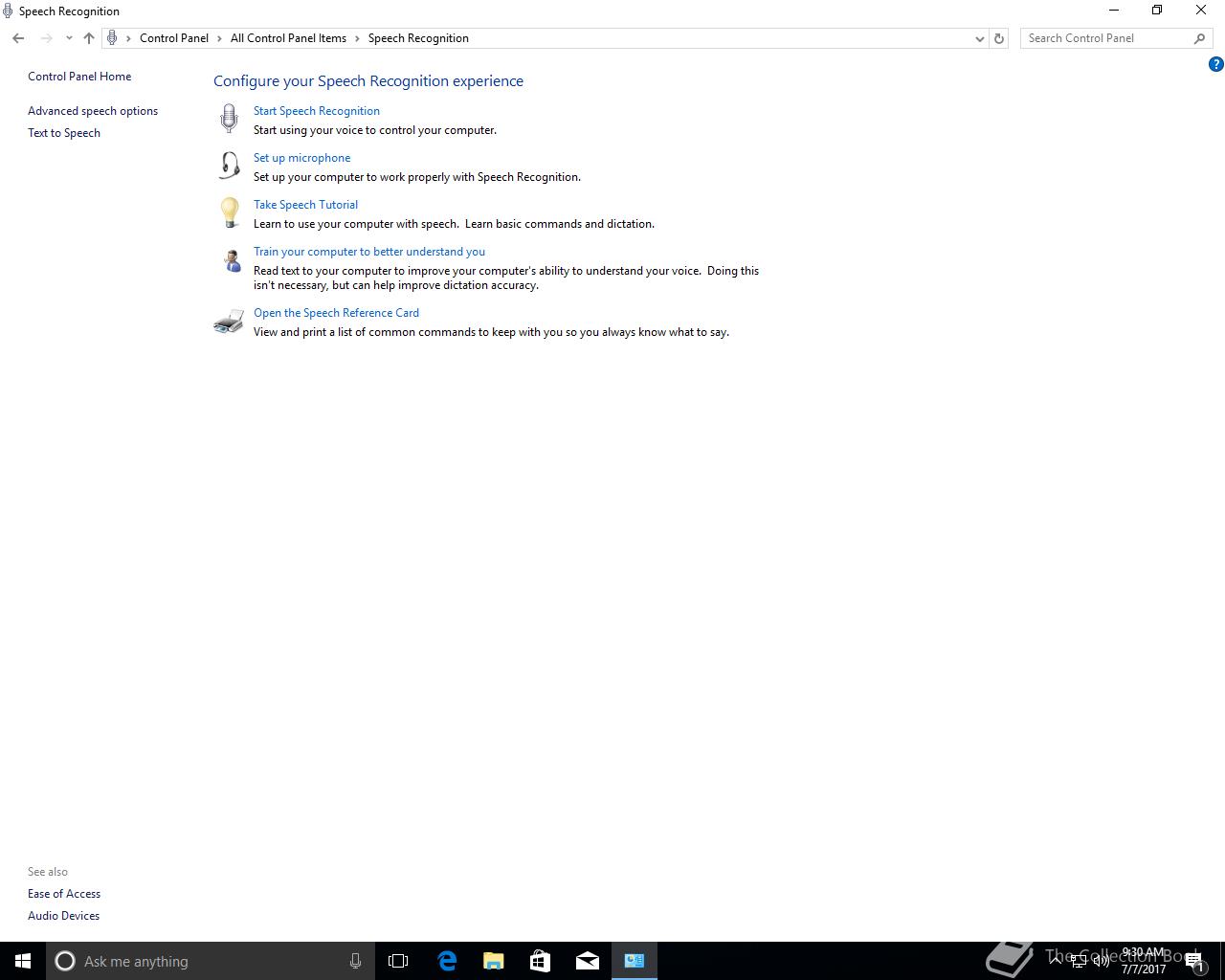Viewport: 1225px width, 980px height.
Task: Click the Control Panel taskbar button
Action: [635, 961]
